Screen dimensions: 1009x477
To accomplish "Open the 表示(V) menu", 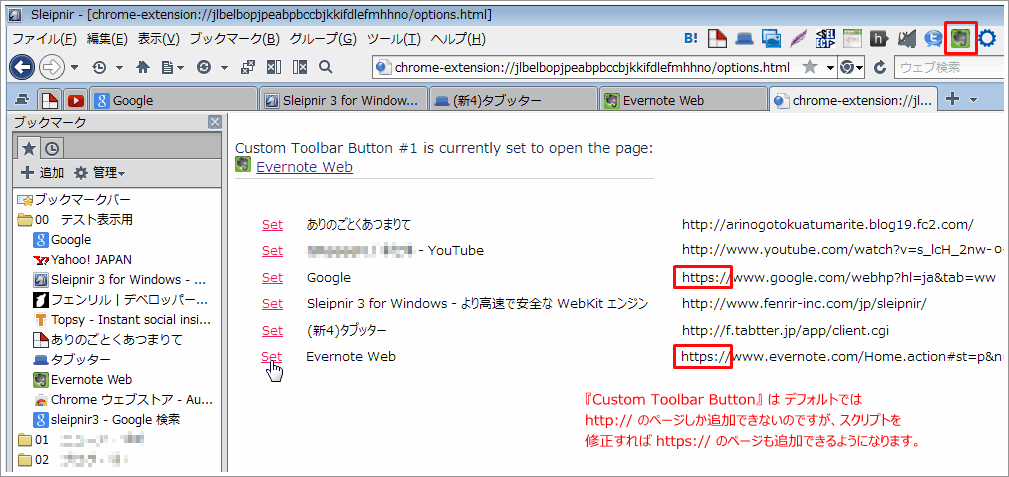I will [158, 39].
